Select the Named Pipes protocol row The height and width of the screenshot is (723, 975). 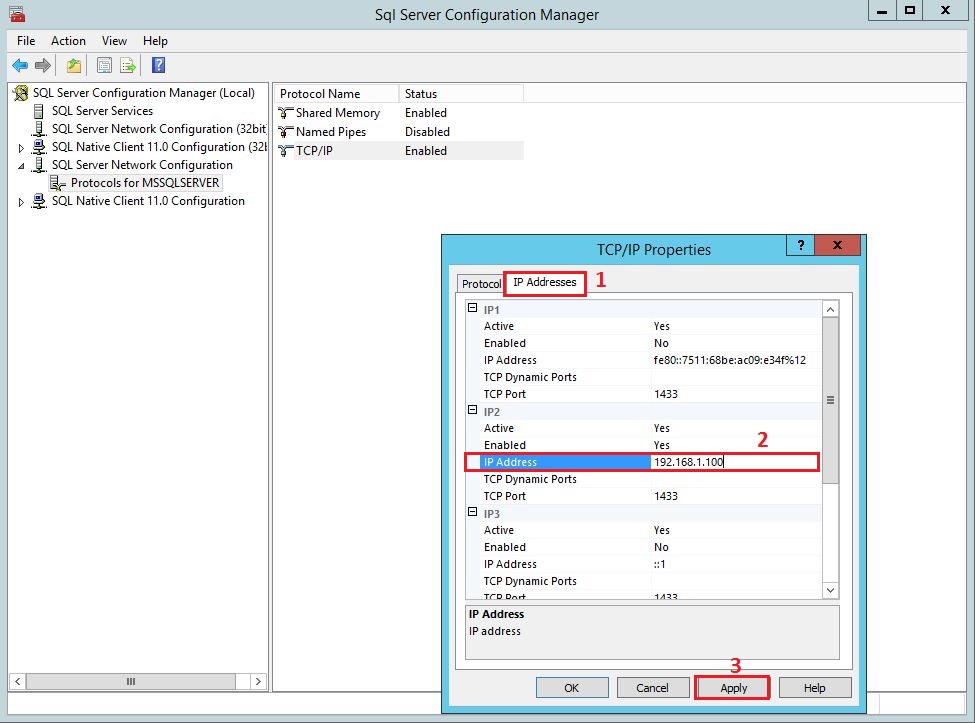click(x=399, y=132)
